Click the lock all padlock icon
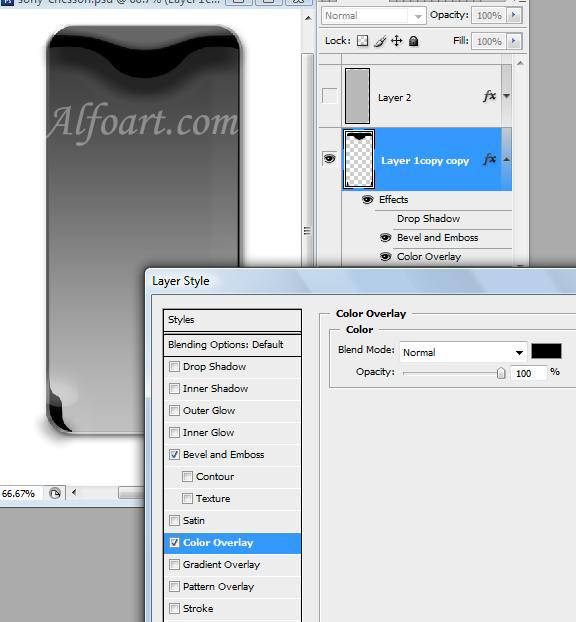Image resolution: width=576 pixels, height=622 pixels. (x=413, y=41)
